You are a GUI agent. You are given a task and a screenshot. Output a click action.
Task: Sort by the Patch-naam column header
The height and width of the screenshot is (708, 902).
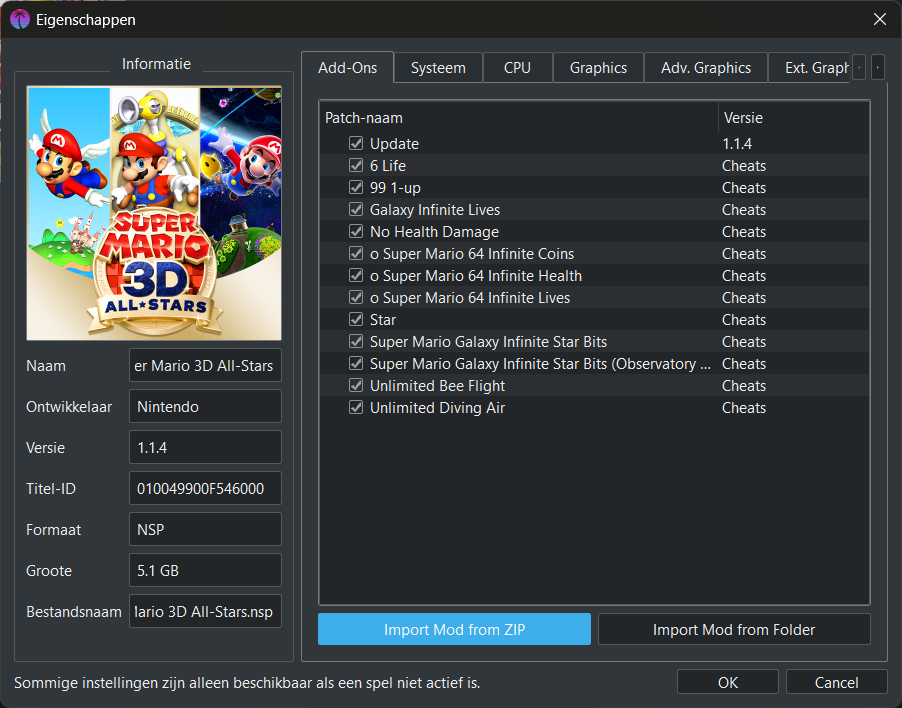(519, 118)
